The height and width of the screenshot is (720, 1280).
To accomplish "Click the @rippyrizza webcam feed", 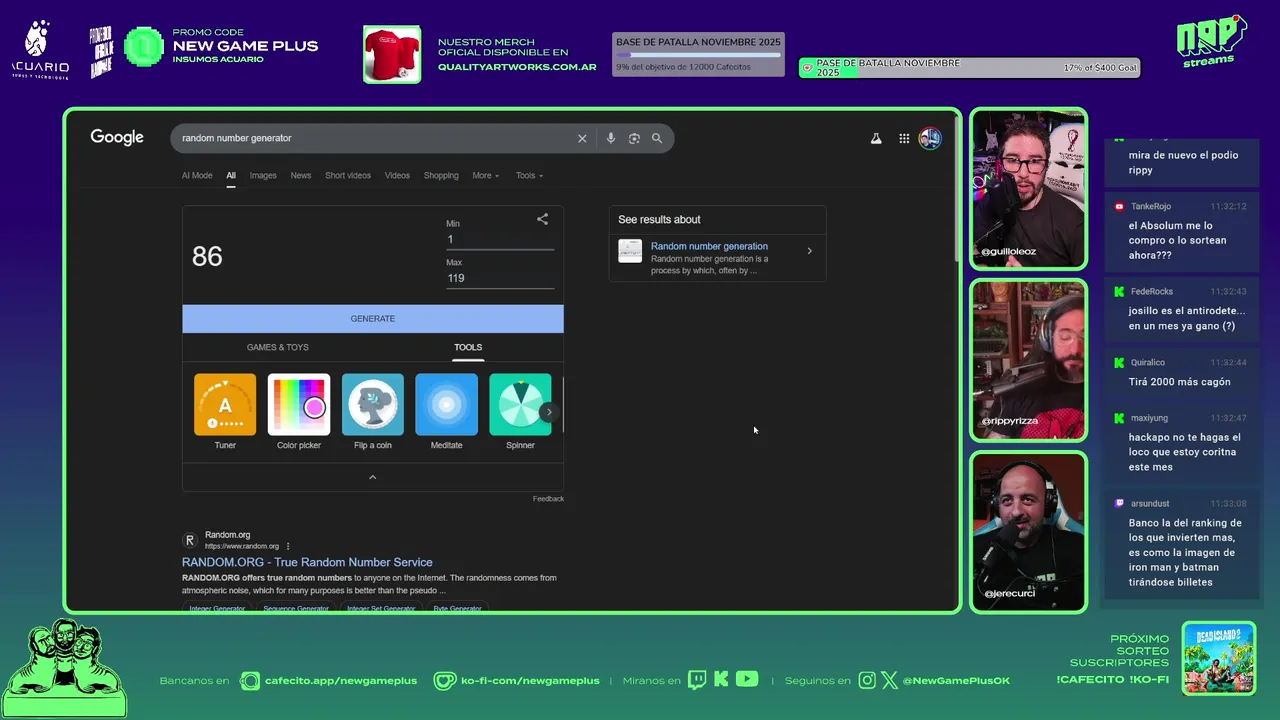I will point(1028,360).
